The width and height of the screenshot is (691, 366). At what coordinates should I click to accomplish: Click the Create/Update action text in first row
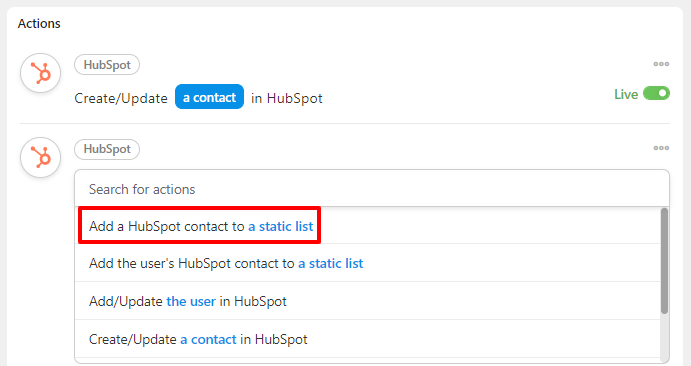[x=121, y=98]
